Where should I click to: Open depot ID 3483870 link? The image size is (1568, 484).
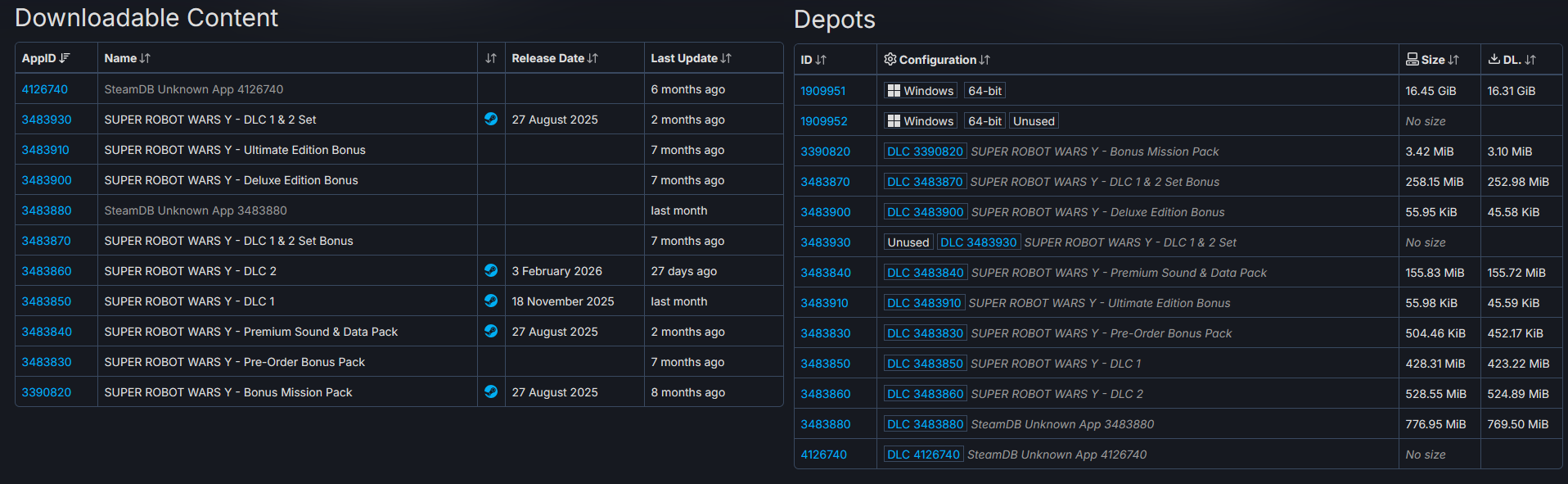click(x=826, y=182)
